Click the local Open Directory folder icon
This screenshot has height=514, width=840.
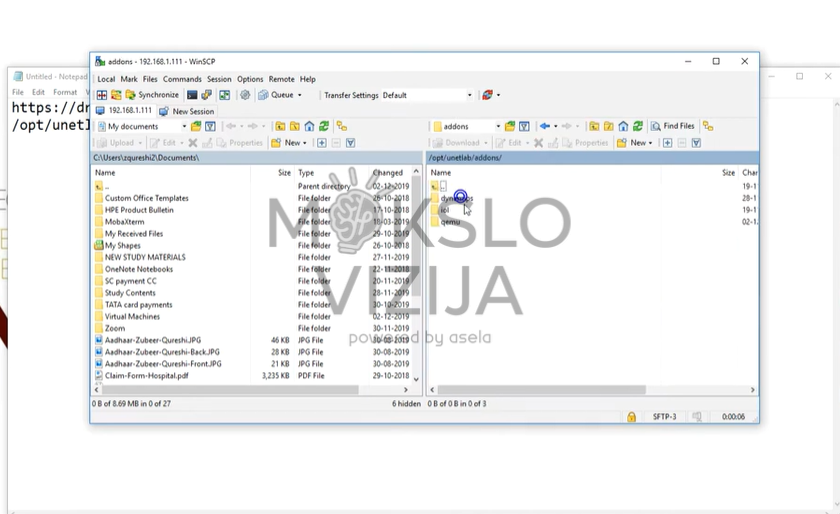pos(196,126)
